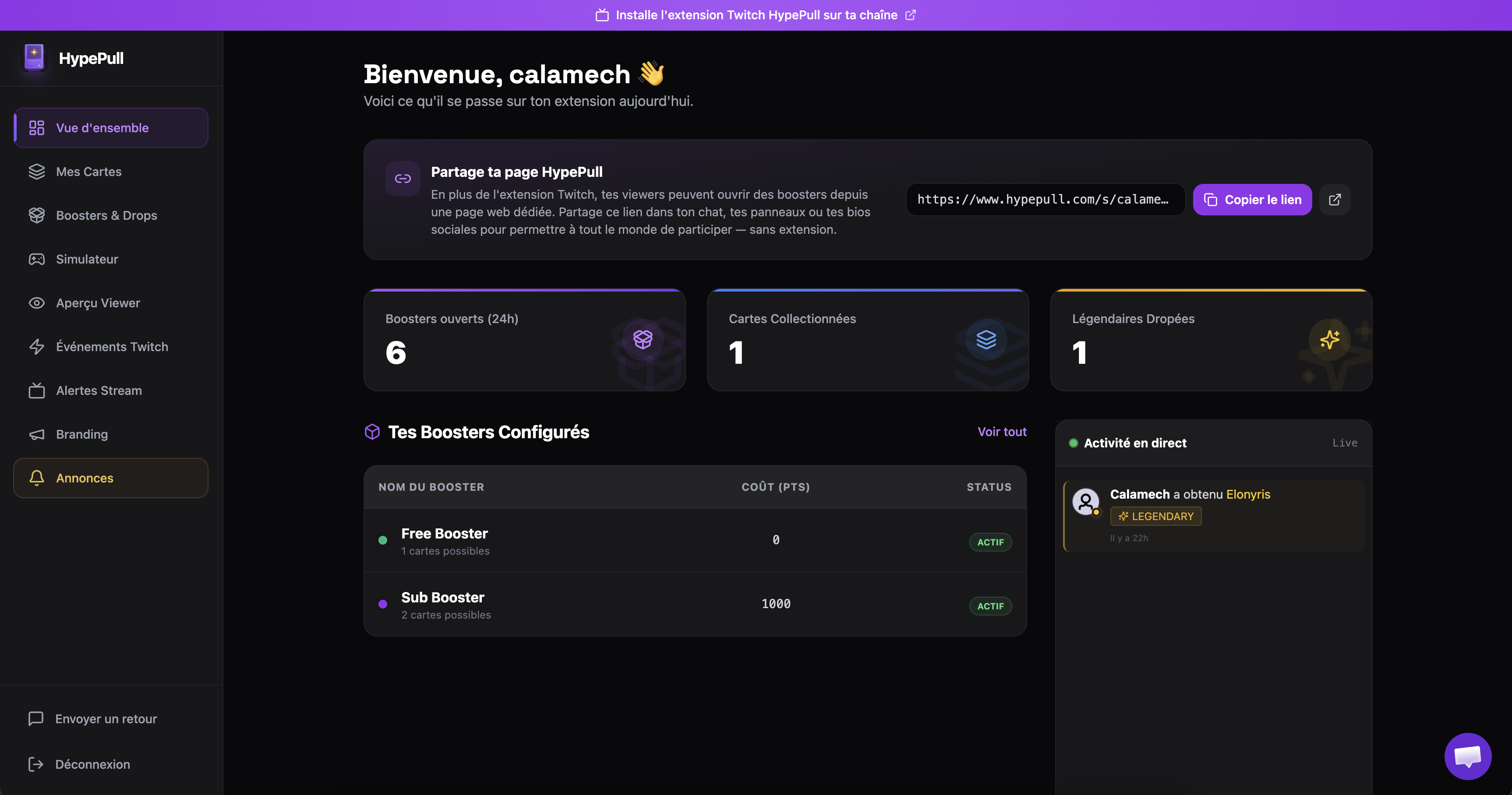This screenshot has height=795, width=1512.
Task: Click Voir tout link
Action: (x=1002, y=432)
